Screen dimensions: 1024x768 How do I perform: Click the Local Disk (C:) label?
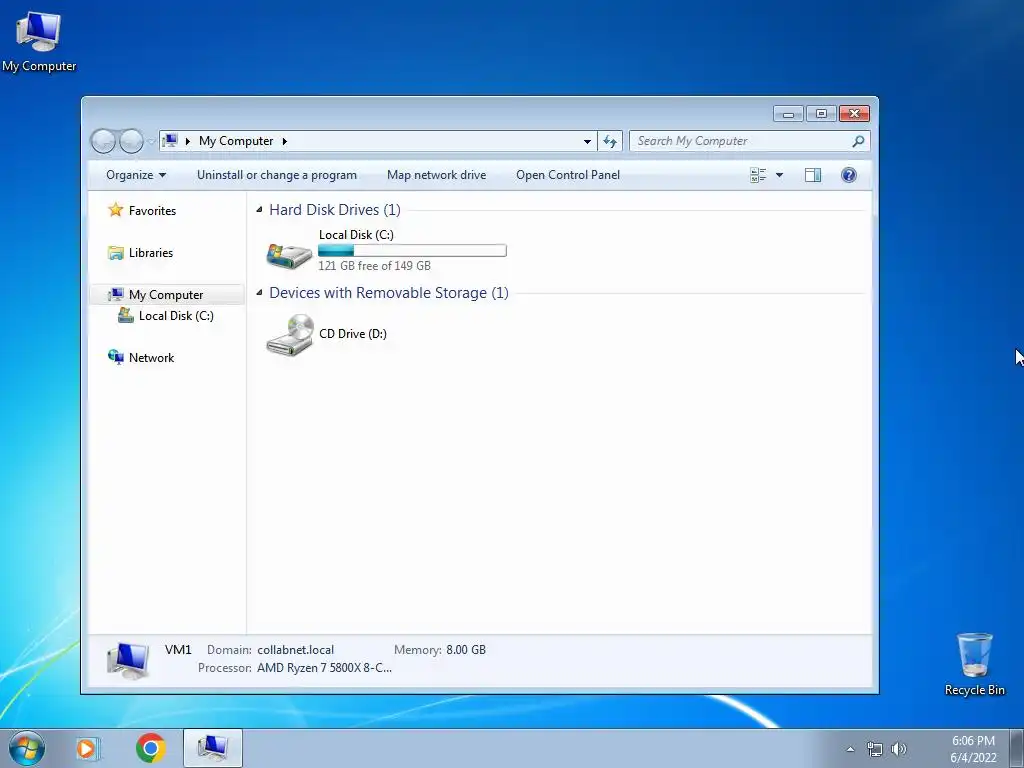pyautogui.click(x=356, y=234)
